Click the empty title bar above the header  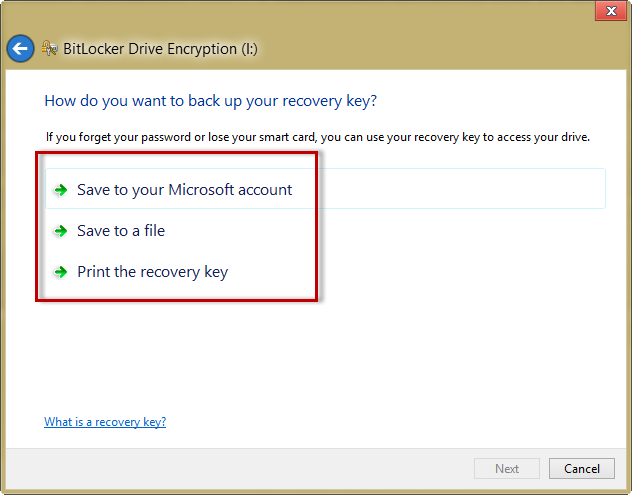pyautogui.click(x=300, y=12)
